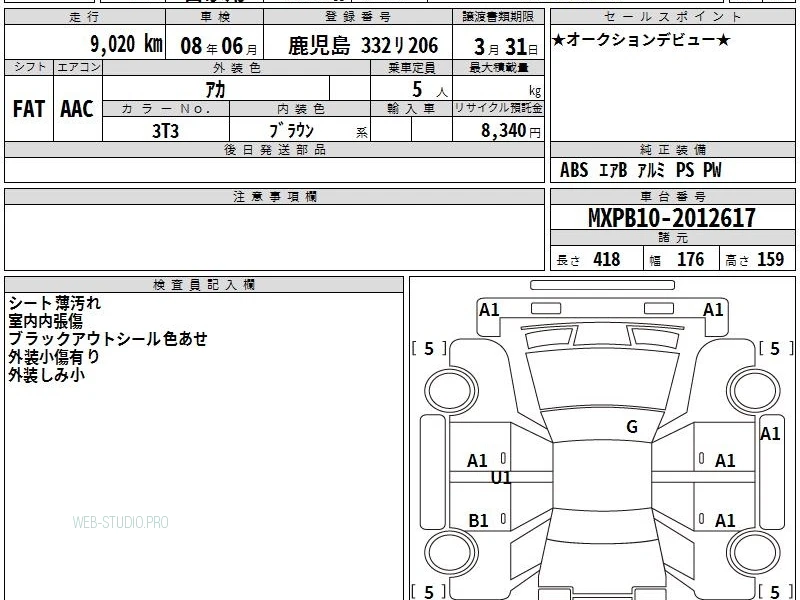Select the 内装色 header cell
Viewport: 800px width, 600px height.
300,109
